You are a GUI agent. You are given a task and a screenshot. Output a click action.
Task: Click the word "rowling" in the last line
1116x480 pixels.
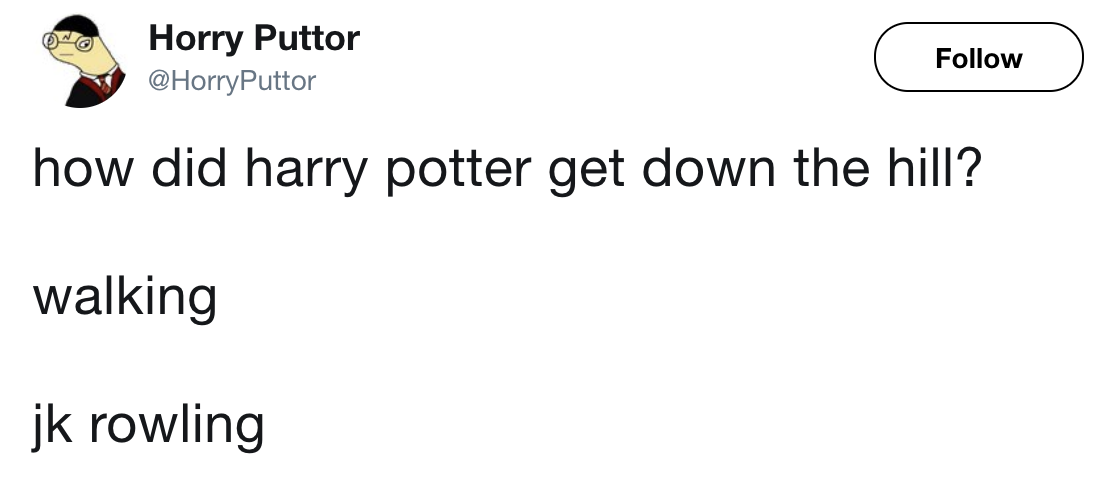pyautogui.click(x=177, y=424)
